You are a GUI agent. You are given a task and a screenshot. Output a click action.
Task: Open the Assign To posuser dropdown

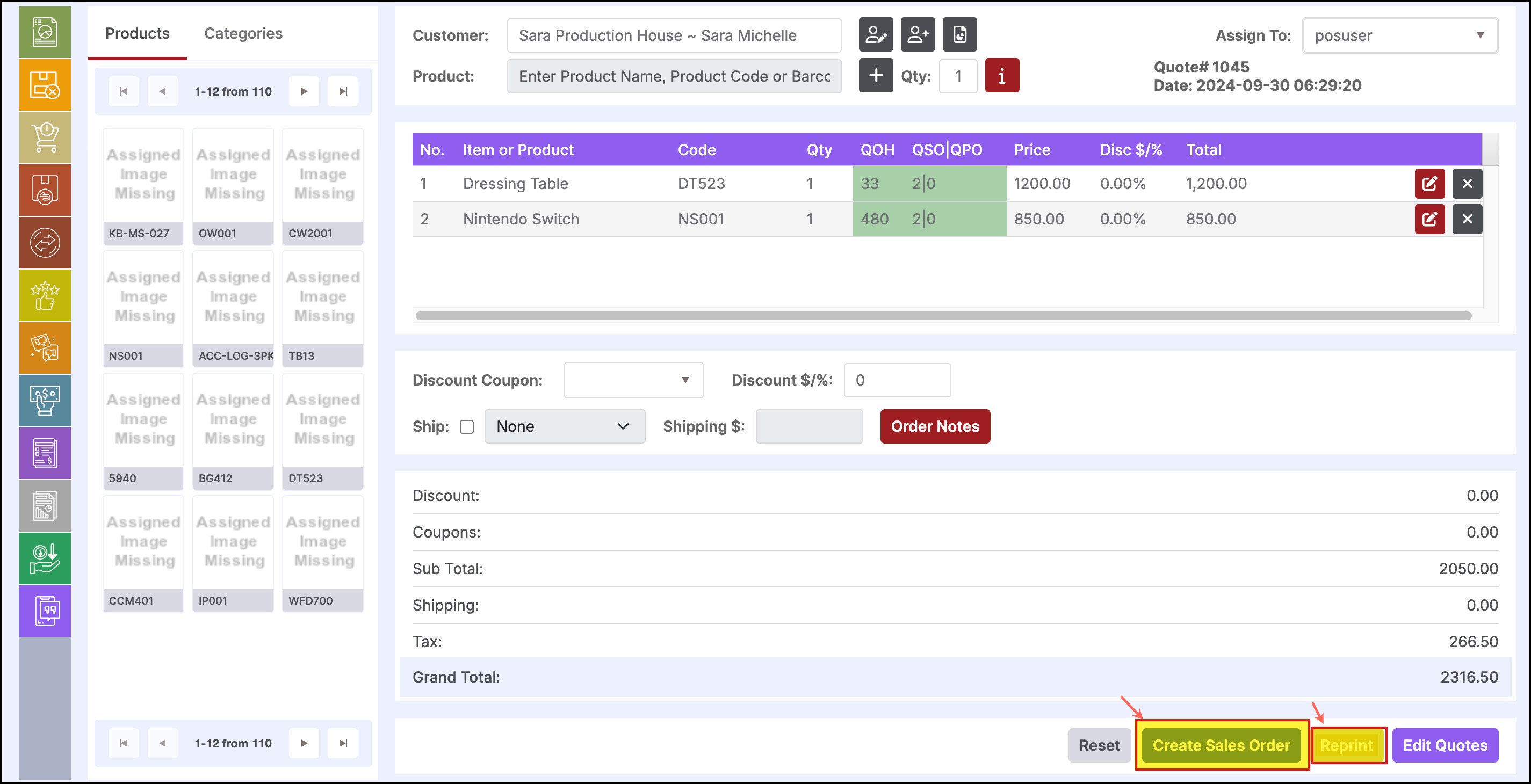pos(1399,35)
